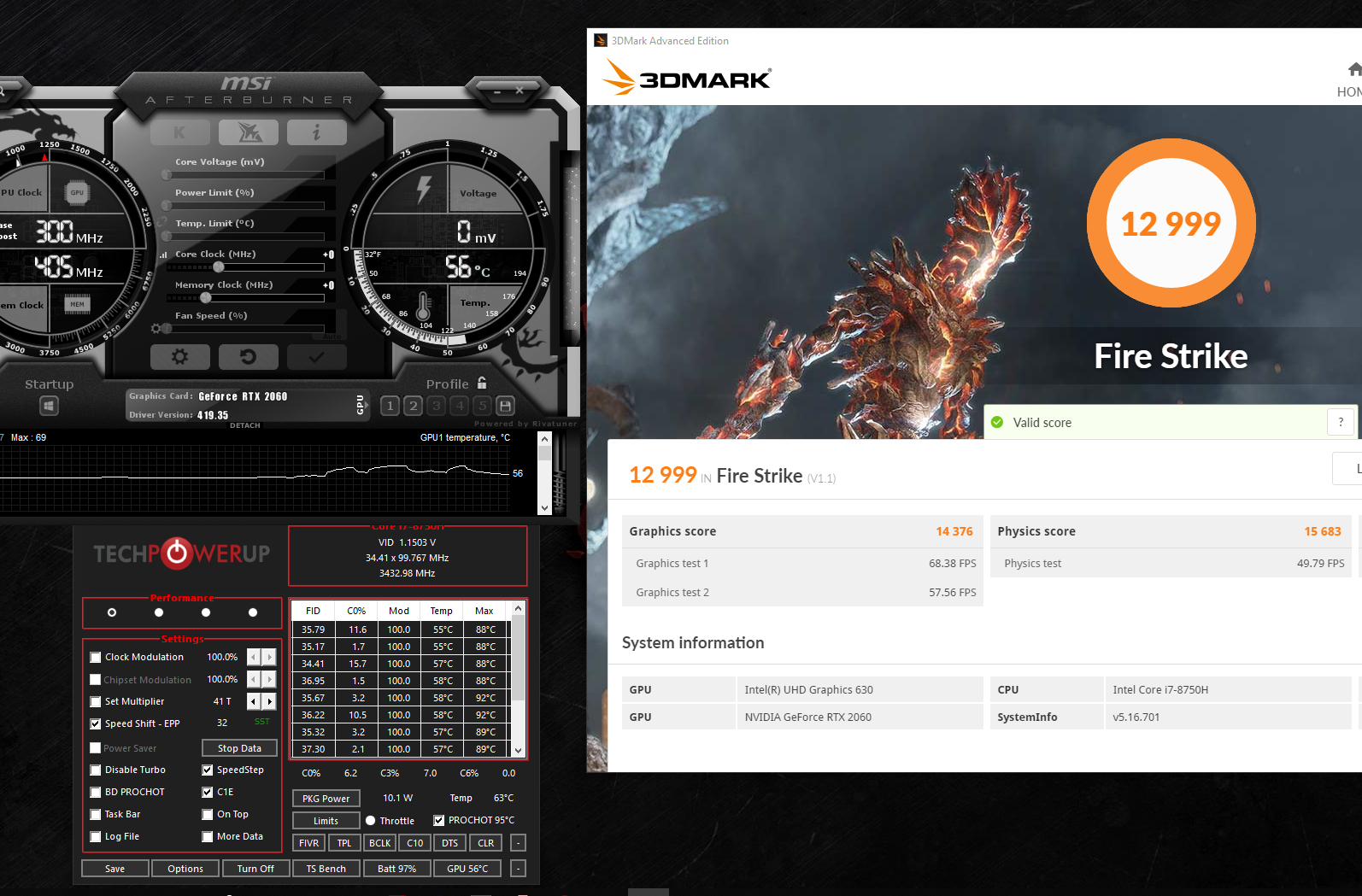Increase Set Multiplier with the right arrow
Screen dimensions: 1362x896
(x=269, y=701)
